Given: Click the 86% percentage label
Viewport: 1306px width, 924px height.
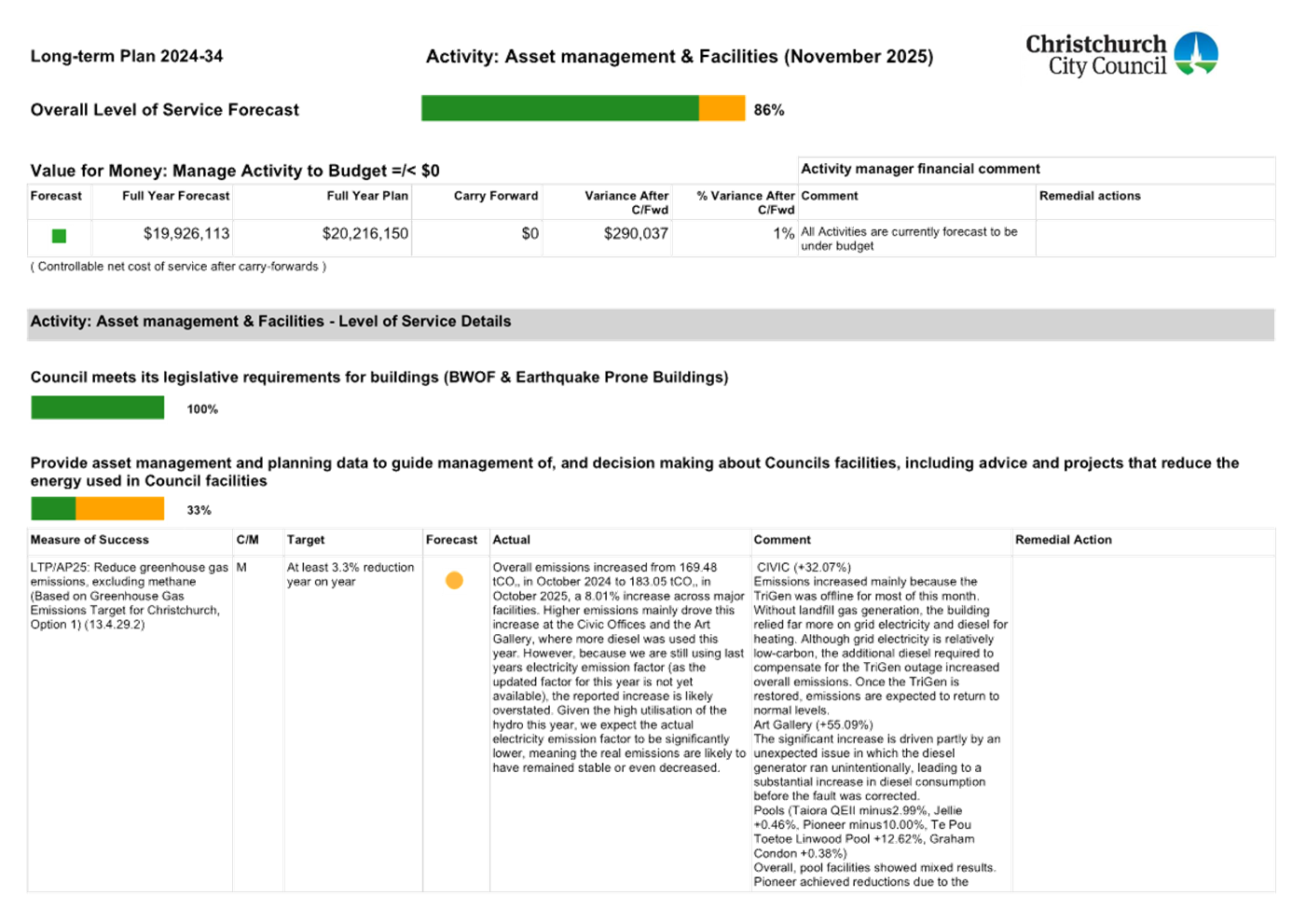Looking at the screenshot, I should [768, 109].
